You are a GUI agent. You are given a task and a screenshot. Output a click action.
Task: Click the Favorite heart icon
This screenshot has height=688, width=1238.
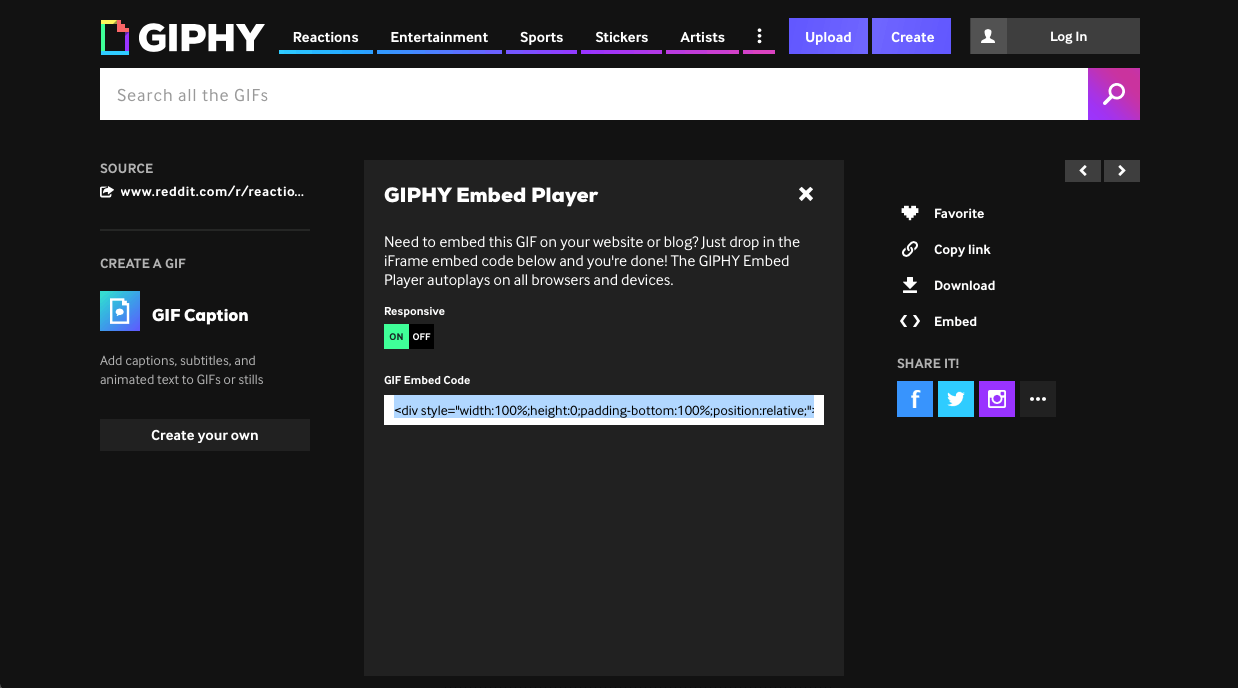(910, 213)
